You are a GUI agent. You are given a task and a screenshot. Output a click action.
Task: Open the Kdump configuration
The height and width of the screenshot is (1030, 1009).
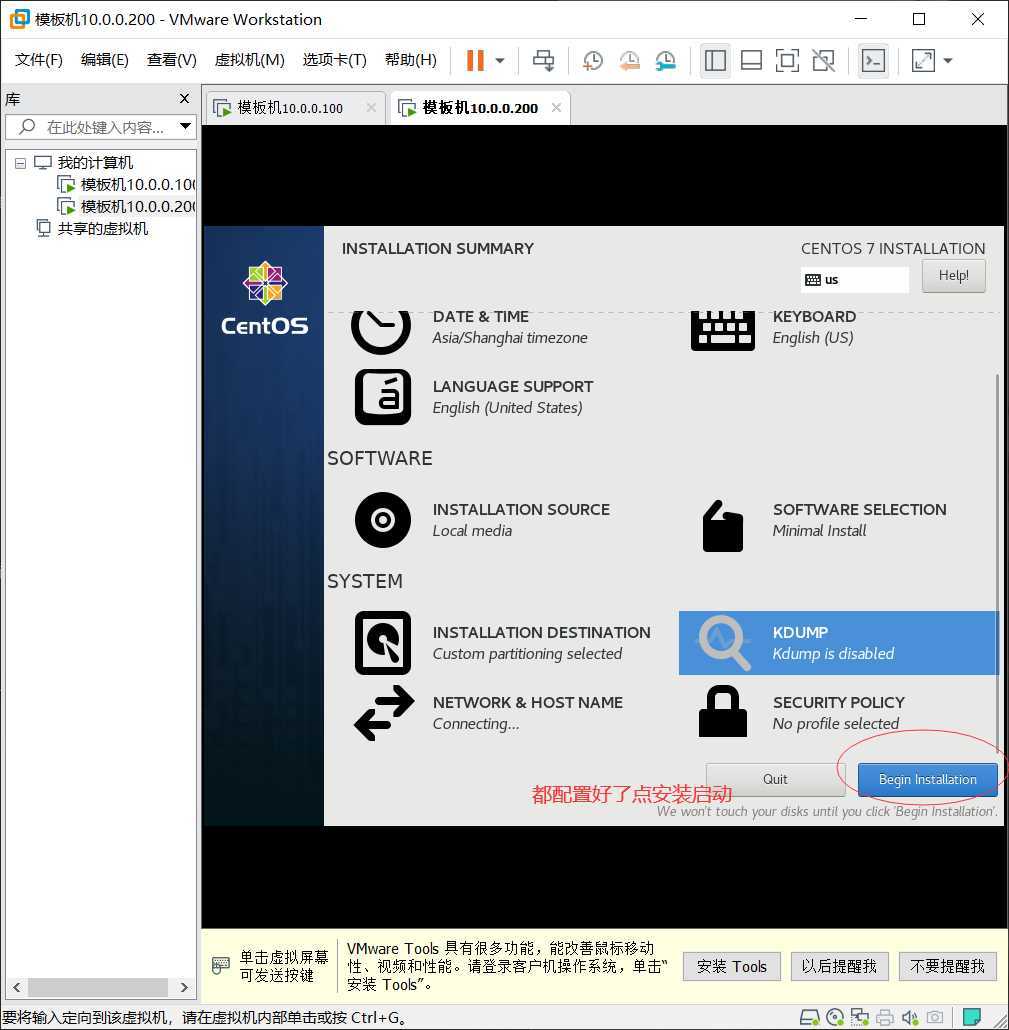tap(839, 643)
